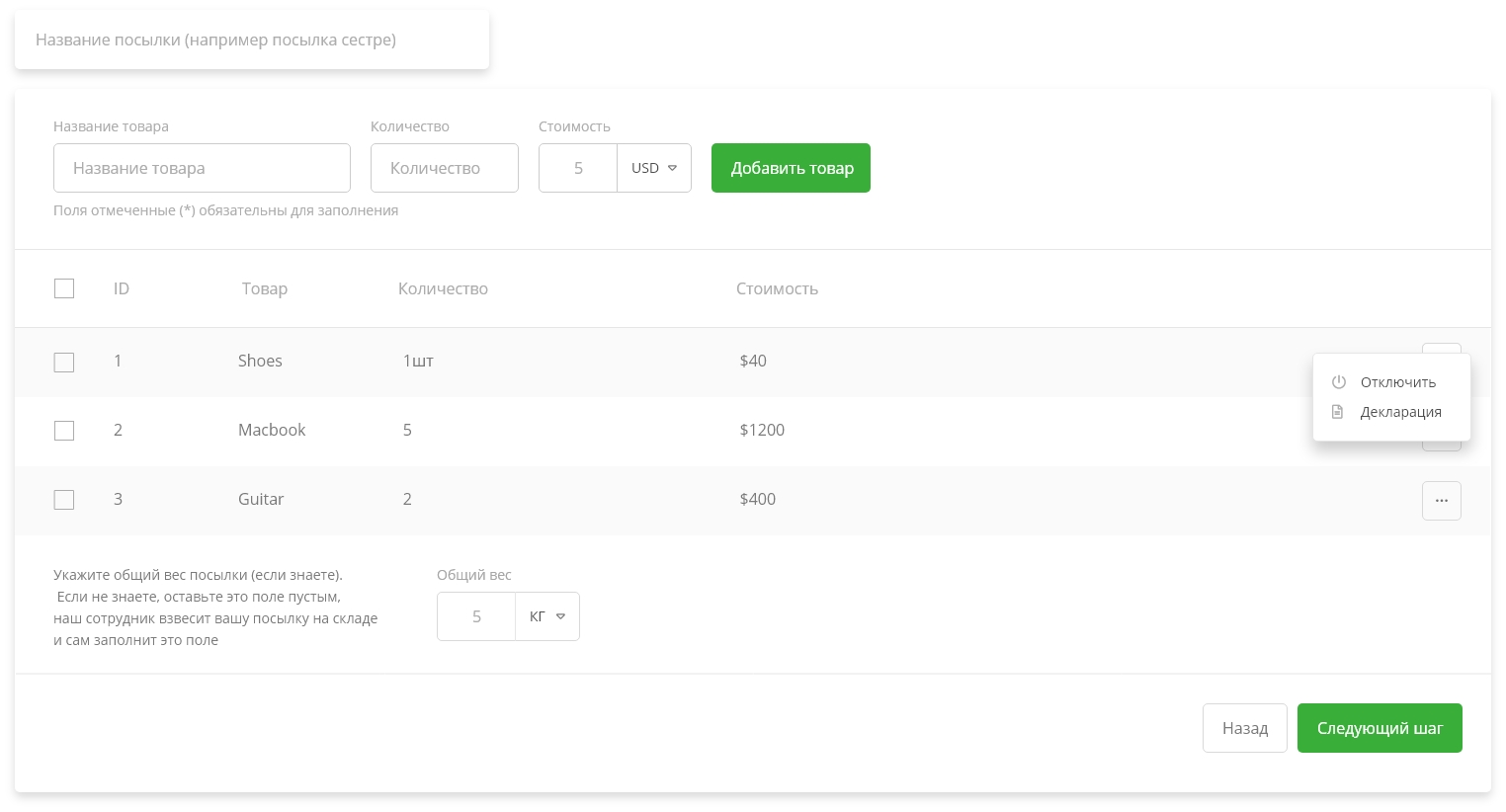The image size is (1506, 812).
Task: Expand the КГ weight unit dropdown
Action: 547,616
